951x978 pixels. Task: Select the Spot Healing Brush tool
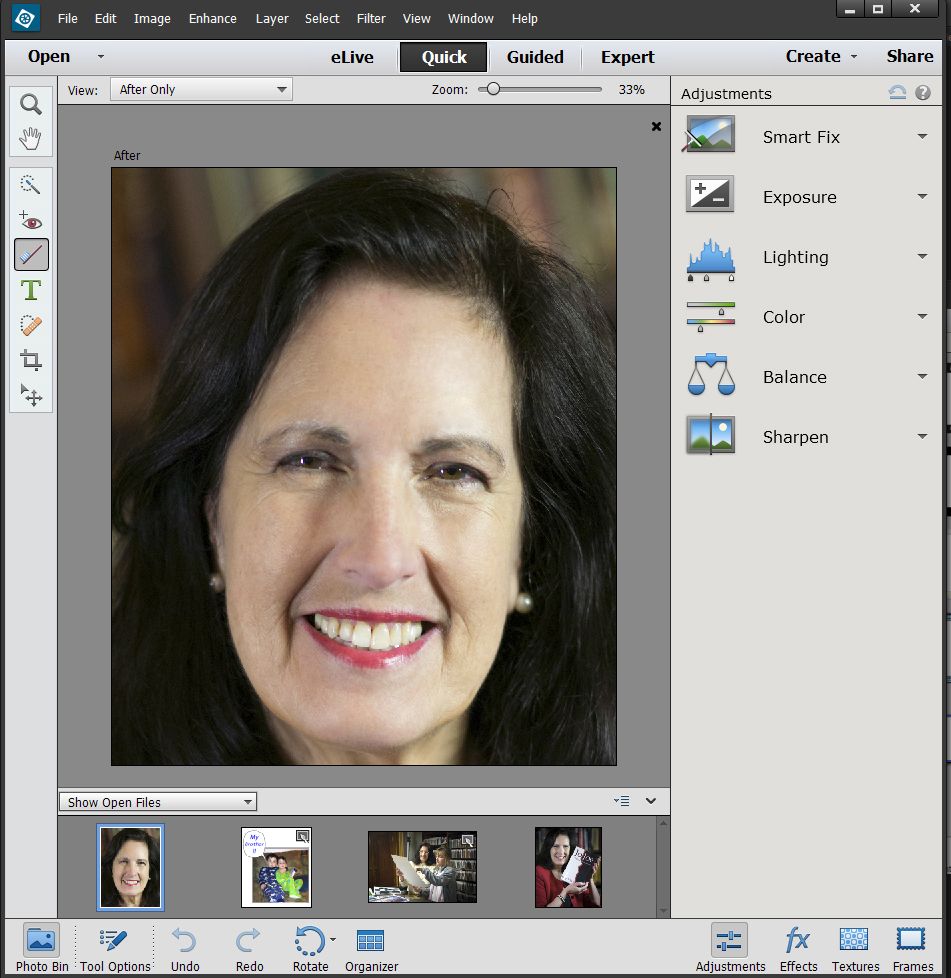pyautogui.click(x=30, y=325)
